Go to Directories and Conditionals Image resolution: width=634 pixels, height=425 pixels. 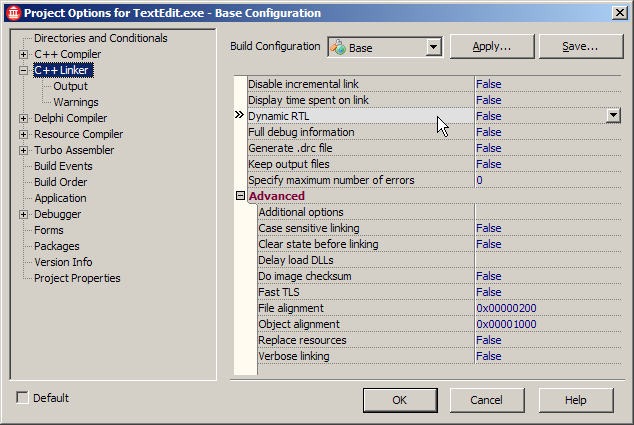100,38
